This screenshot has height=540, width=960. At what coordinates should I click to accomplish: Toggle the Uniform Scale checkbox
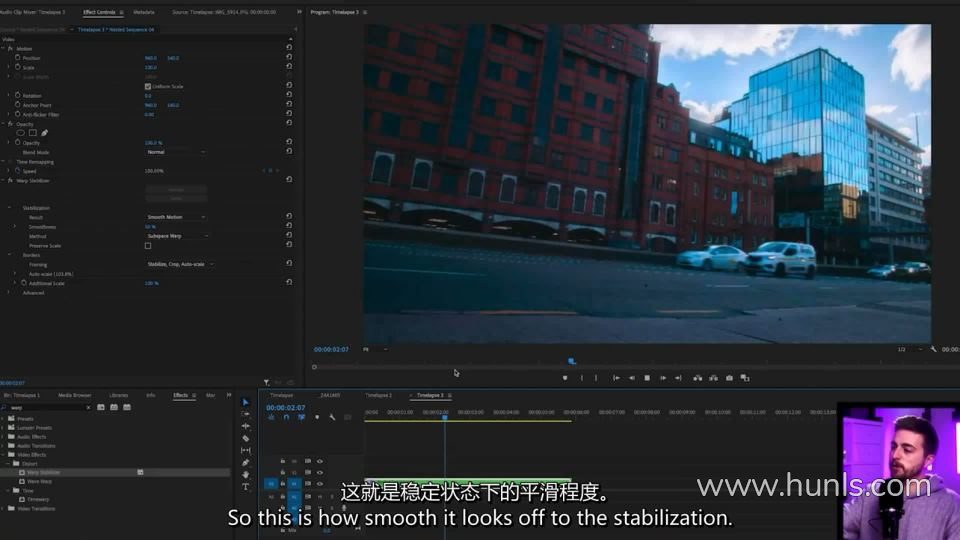(148, 86)
